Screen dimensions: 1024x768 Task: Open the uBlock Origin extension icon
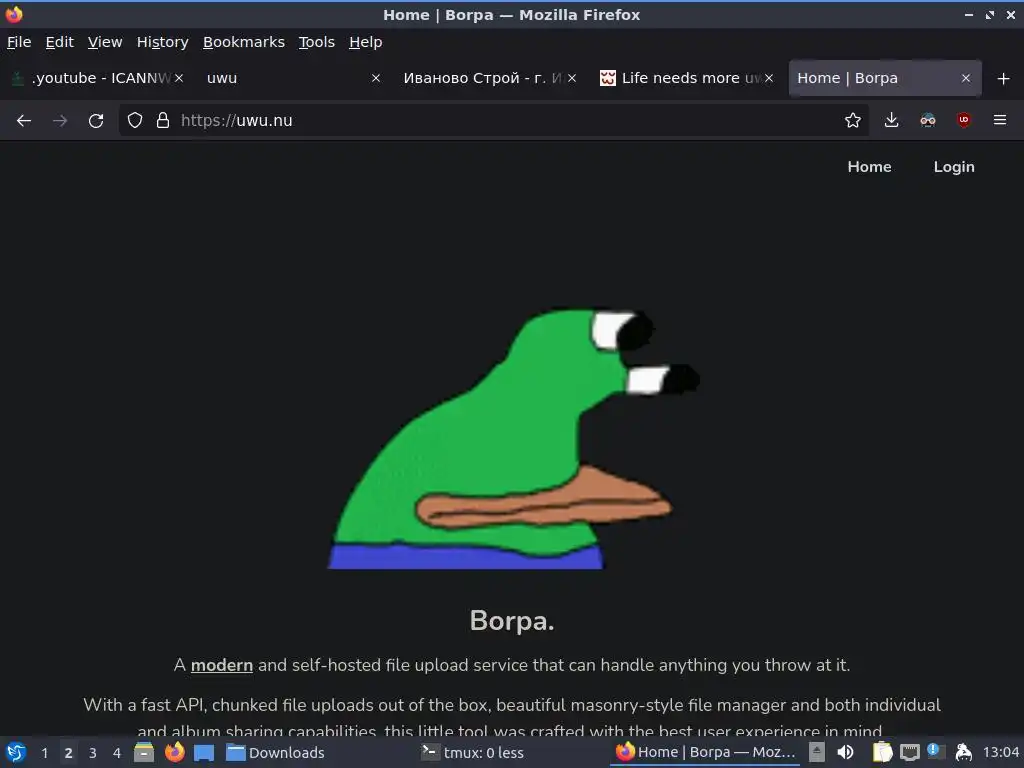click(963, 120)
